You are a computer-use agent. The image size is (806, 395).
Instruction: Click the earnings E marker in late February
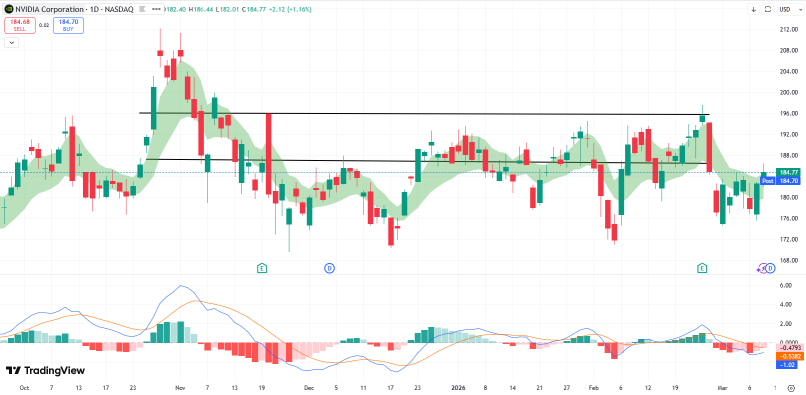tap(702, 268)
